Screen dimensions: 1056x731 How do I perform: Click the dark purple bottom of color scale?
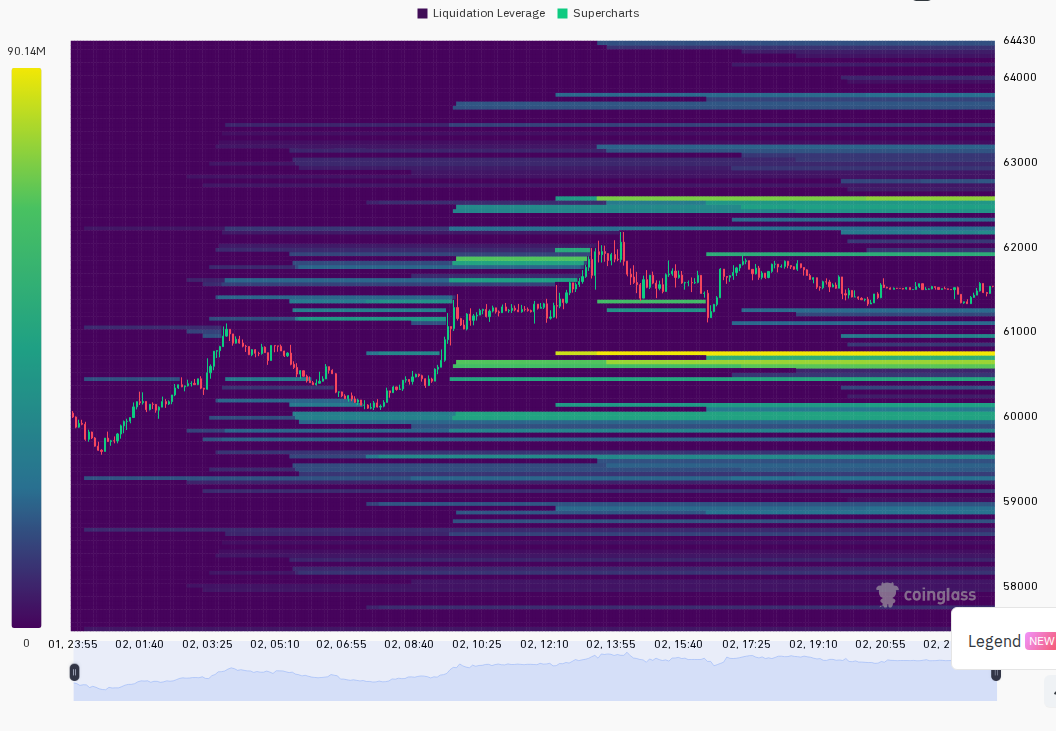(x=26, y=616)
